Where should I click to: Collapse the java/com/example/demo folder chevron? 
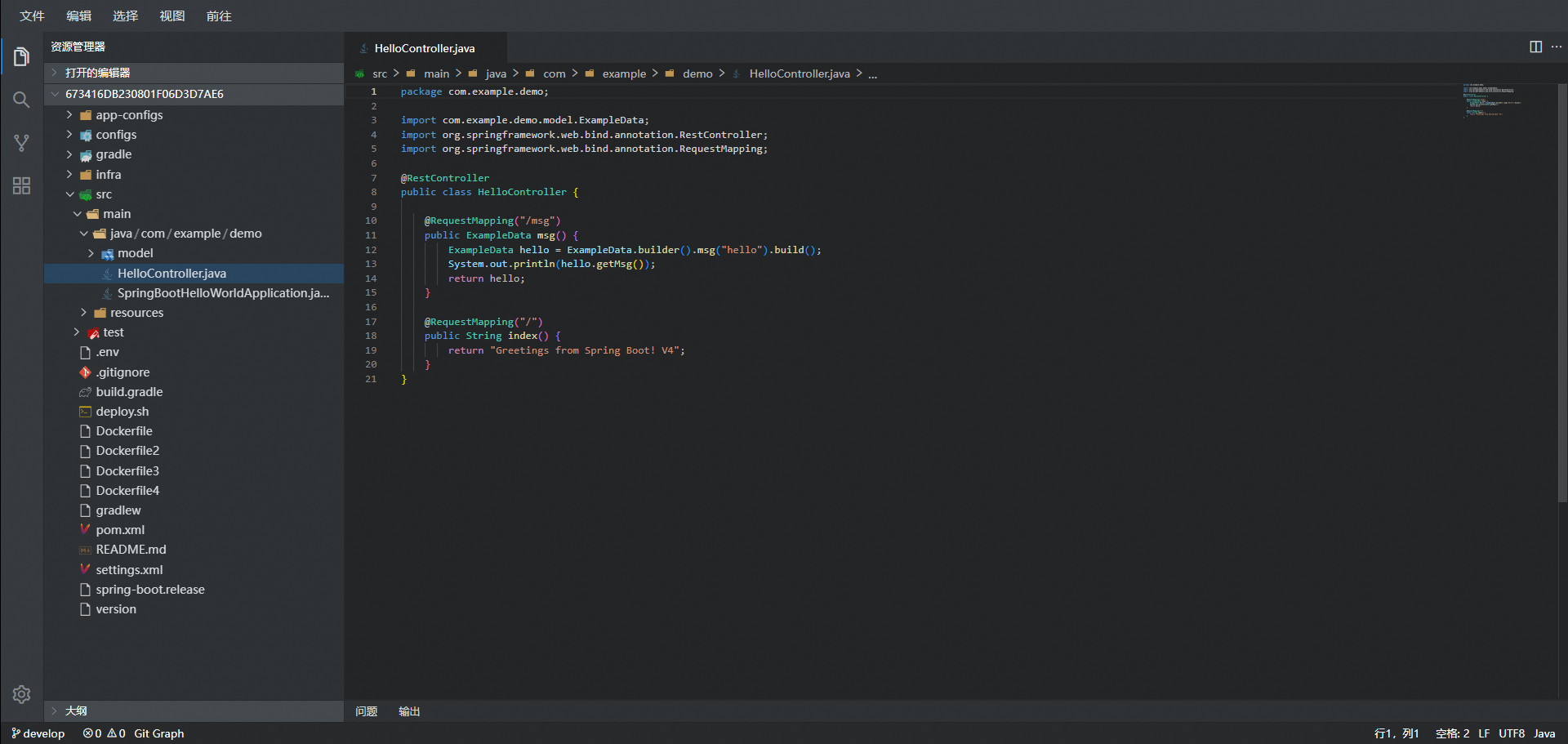click(84, 234)
